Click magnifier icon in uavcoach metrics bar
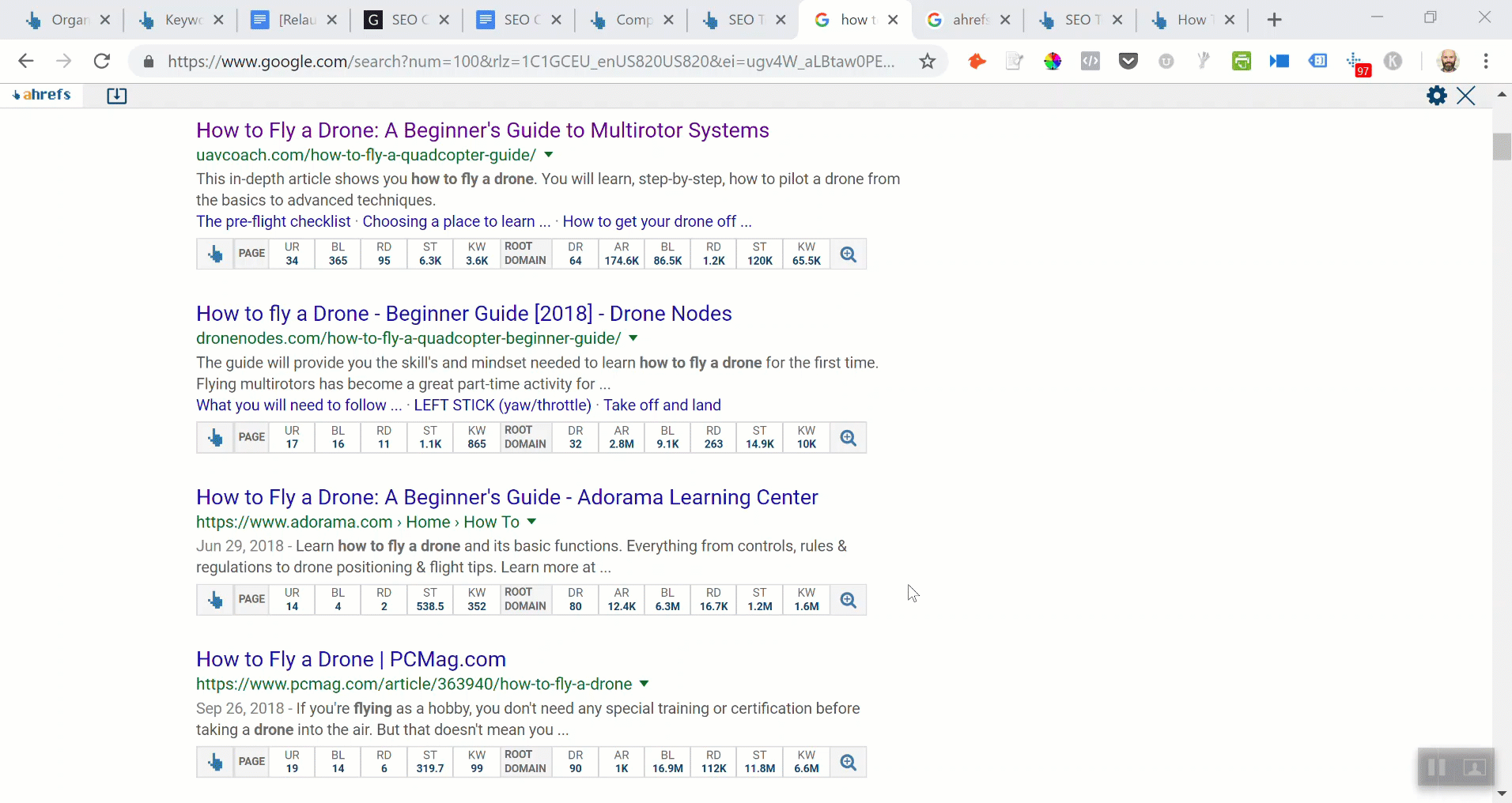Screen dimensions: 1512x803 click(848, 254)
